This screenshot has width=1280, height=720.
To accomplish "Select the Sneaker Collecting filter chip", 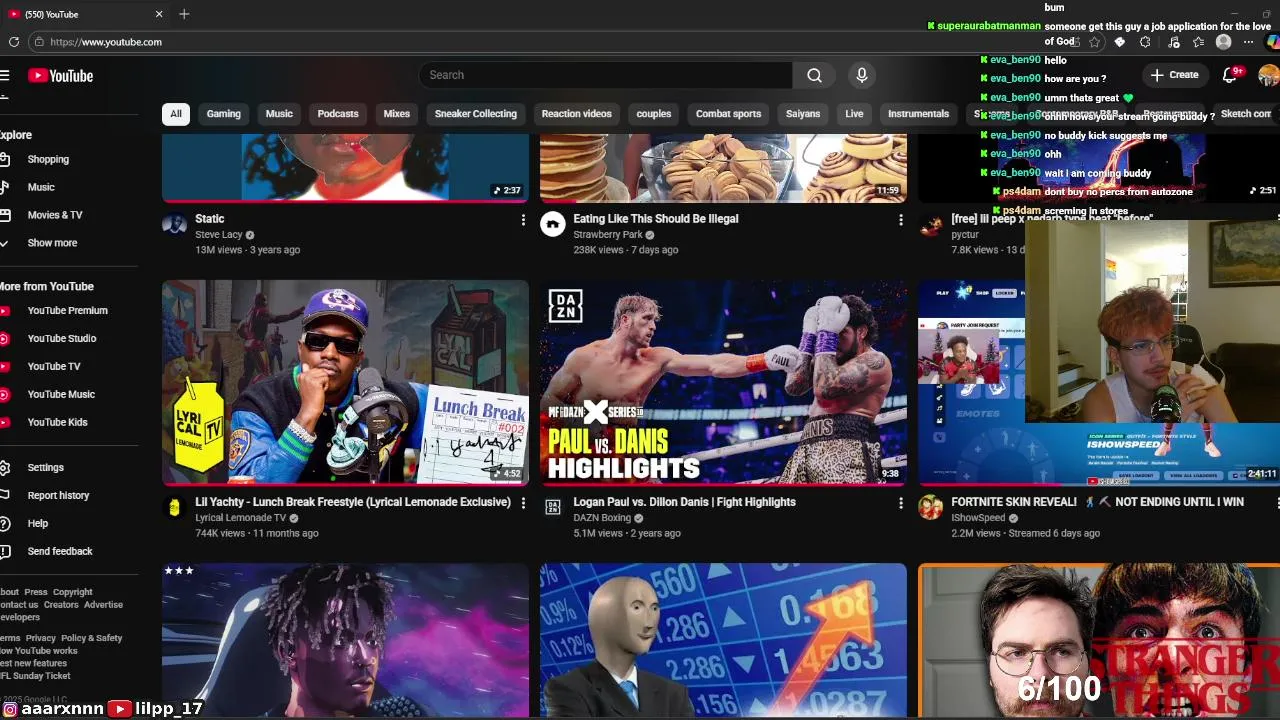I will coord(476,114).
